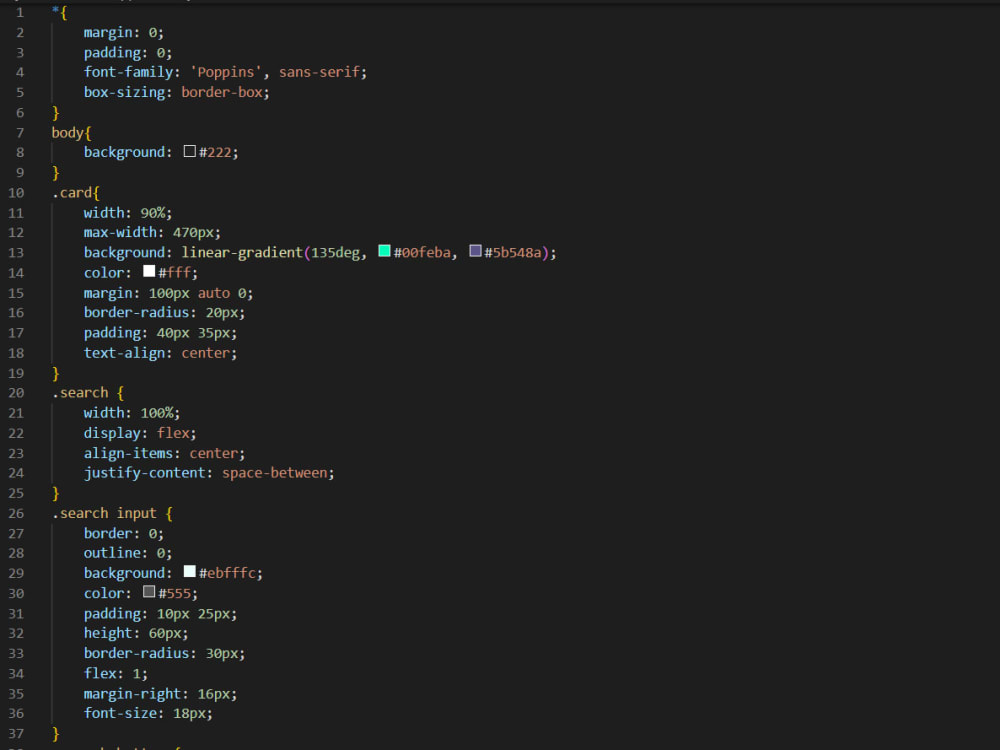
Task: Click the closing brace on line 25
Action: click(x=55, y=494)
